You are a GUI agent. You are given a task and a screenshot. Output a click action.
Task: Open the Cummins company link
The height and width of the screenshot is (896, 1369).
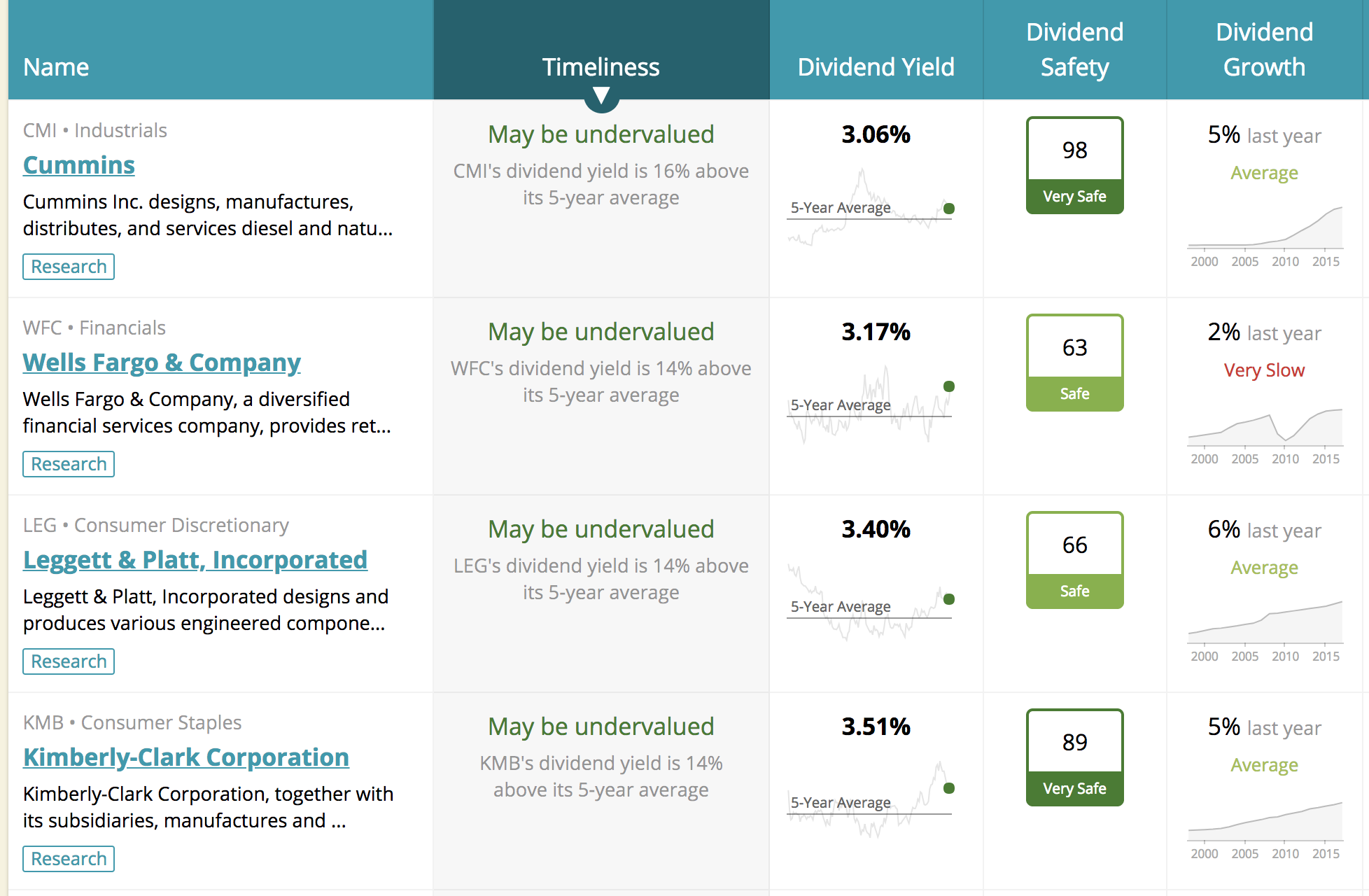[79, 165]
